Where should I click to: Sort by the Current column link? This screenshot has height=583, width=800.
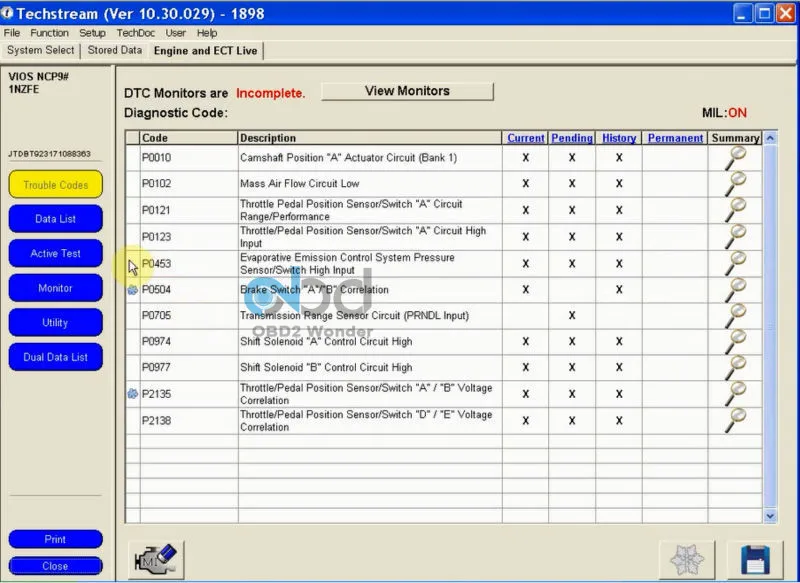[x=526, y=138]
